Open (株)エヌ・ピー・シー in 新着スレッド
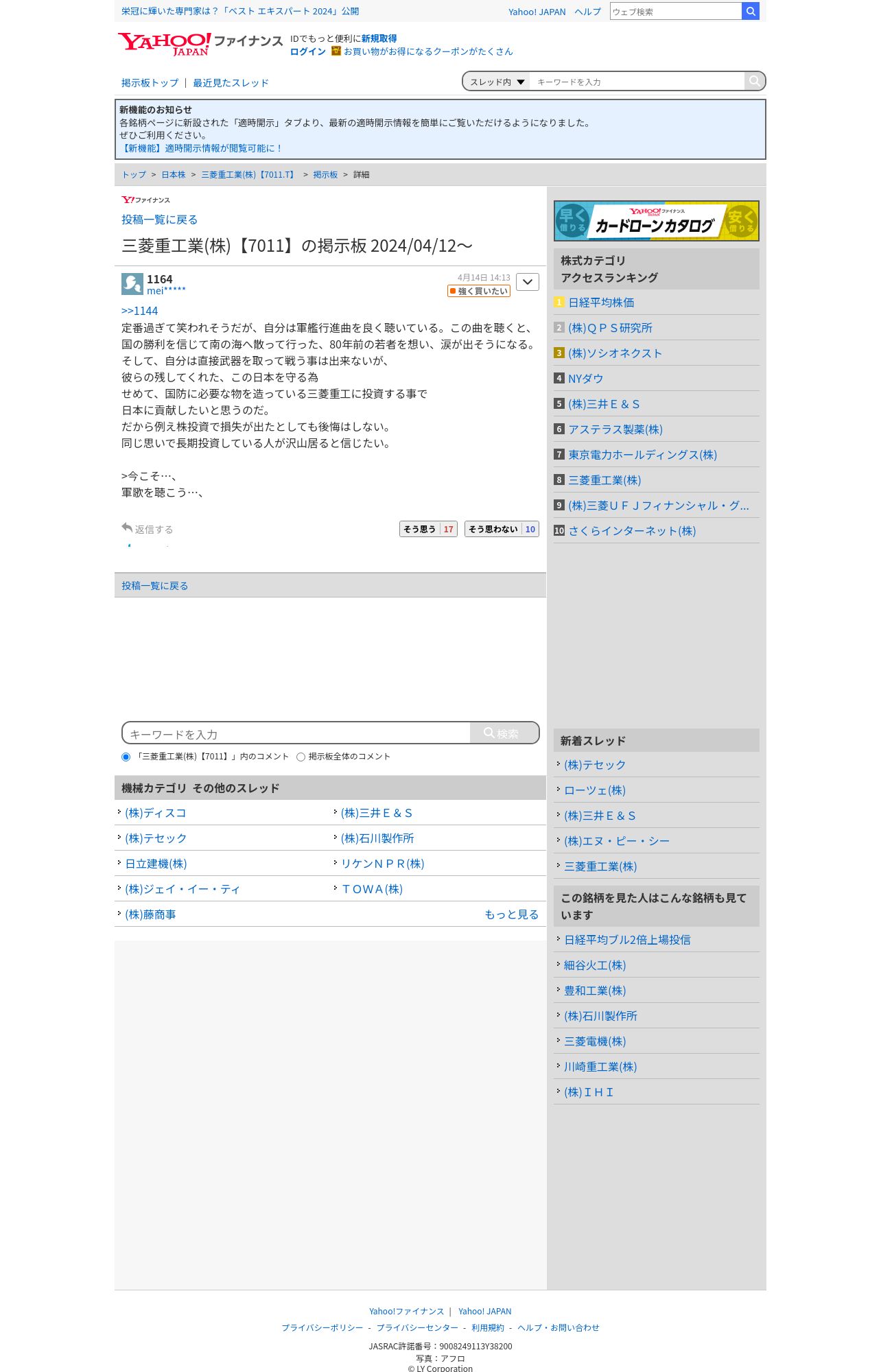Screen dimensions: 881x1372 click(617, 841)
